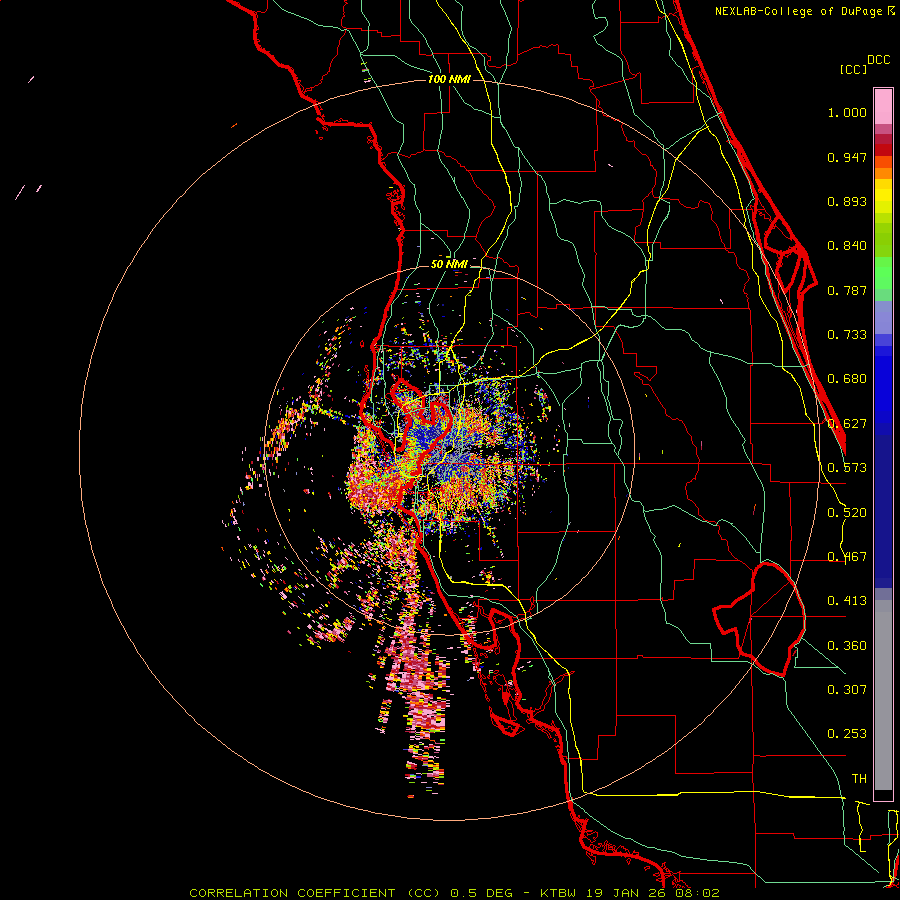Pick the large gray swatch on the color bar
The height and width of the screenshot is (900, 900).
[x=883, y=695]
